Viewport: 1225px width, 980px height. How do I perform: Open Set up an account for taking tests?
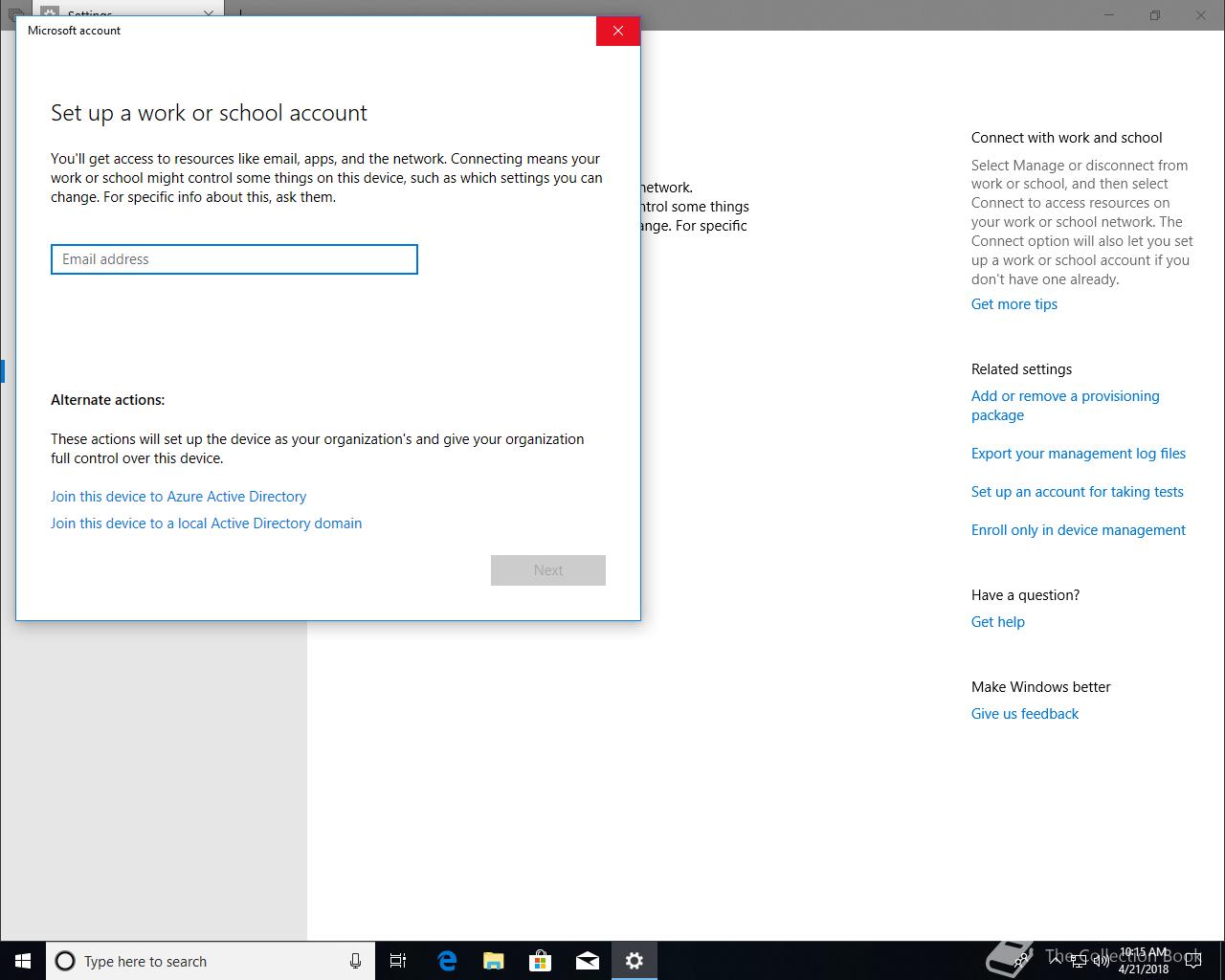coord(1078,492)
